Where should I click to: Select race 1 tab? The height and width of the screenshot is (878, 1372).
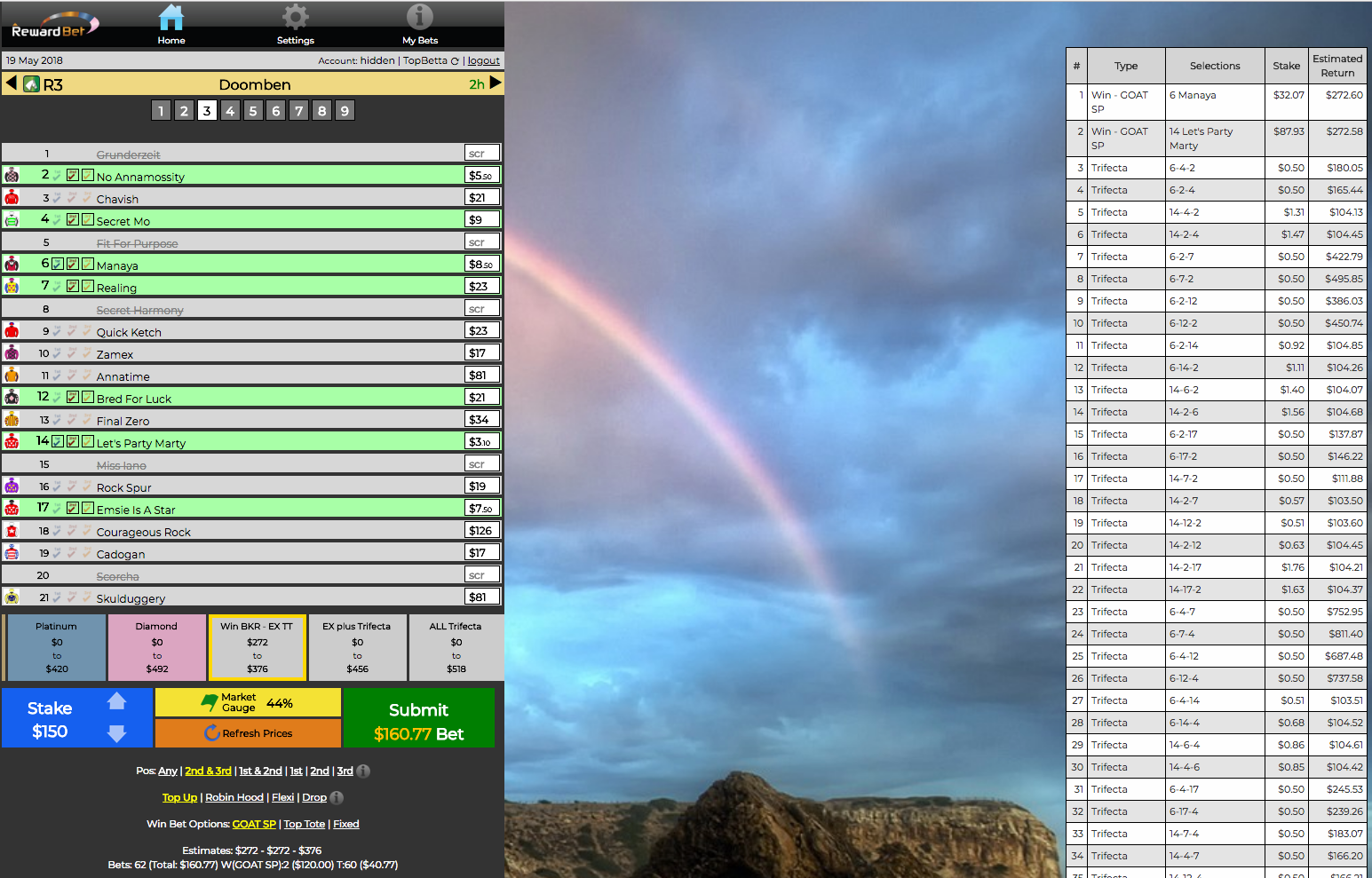161,110
